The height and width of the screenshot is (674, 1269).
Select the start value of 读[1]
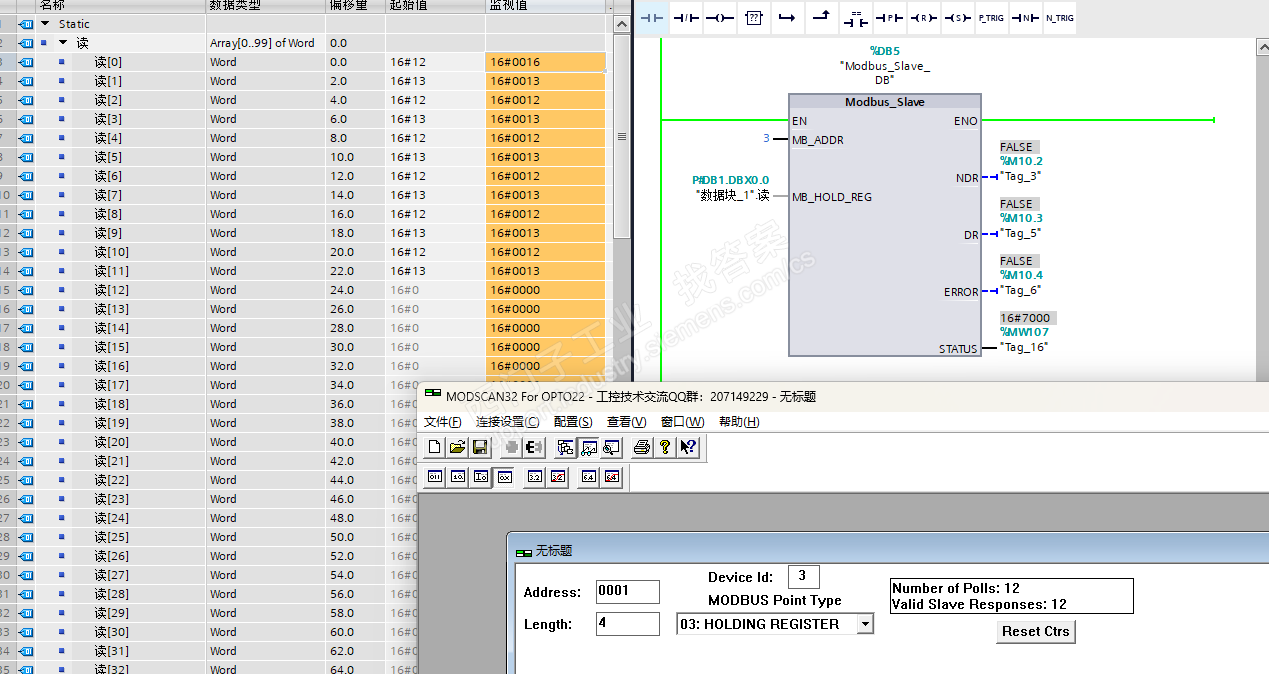point(435,81)
